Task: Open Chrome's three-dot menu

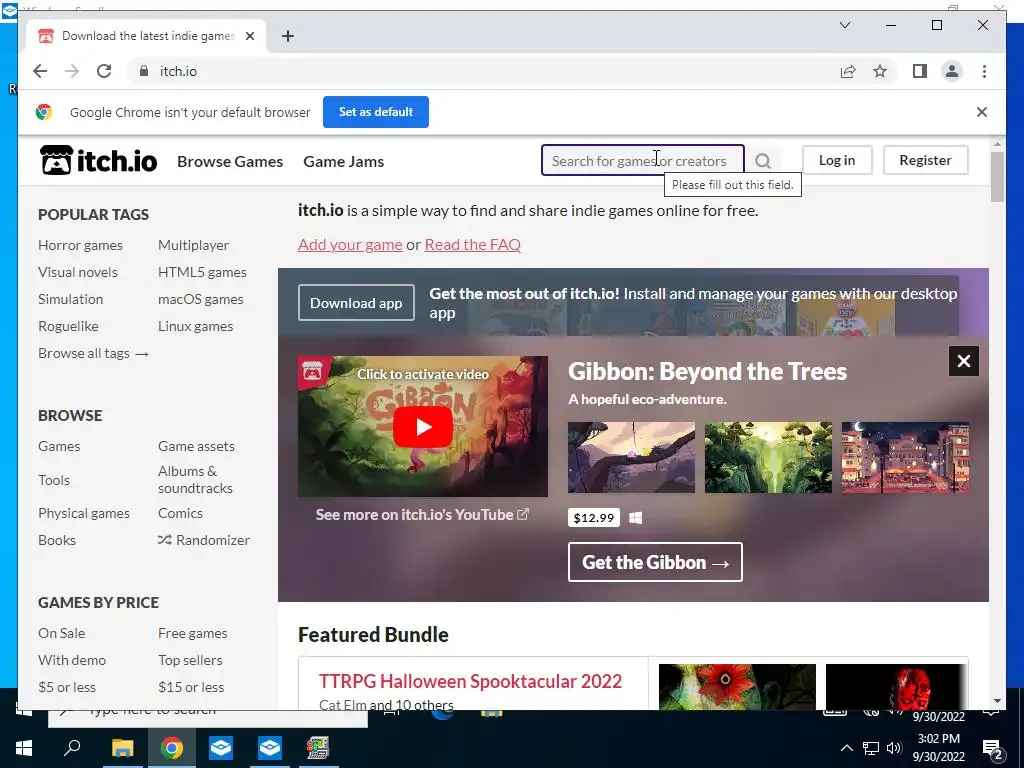Action: (984, 71)
